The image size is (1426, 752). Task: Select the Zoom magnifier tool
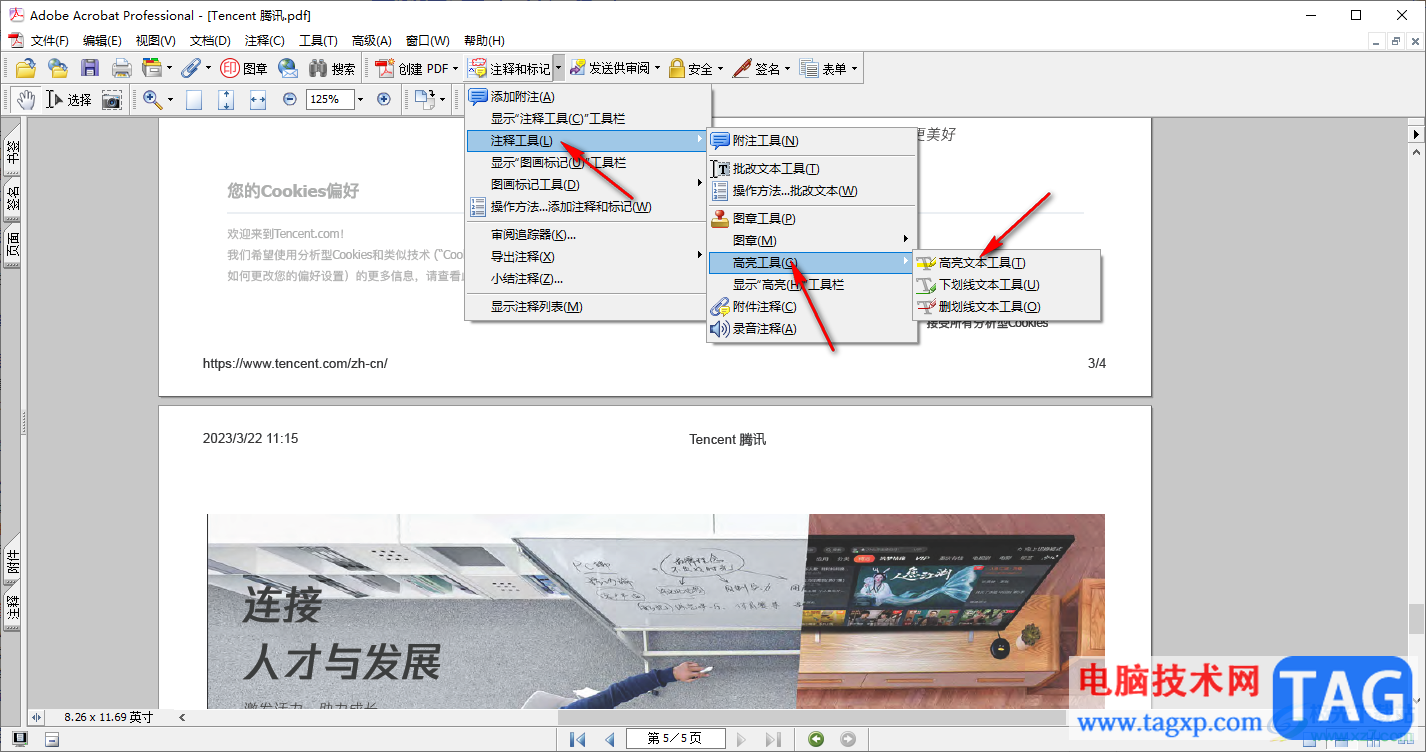pyautogui.click(x=152, y=99)
